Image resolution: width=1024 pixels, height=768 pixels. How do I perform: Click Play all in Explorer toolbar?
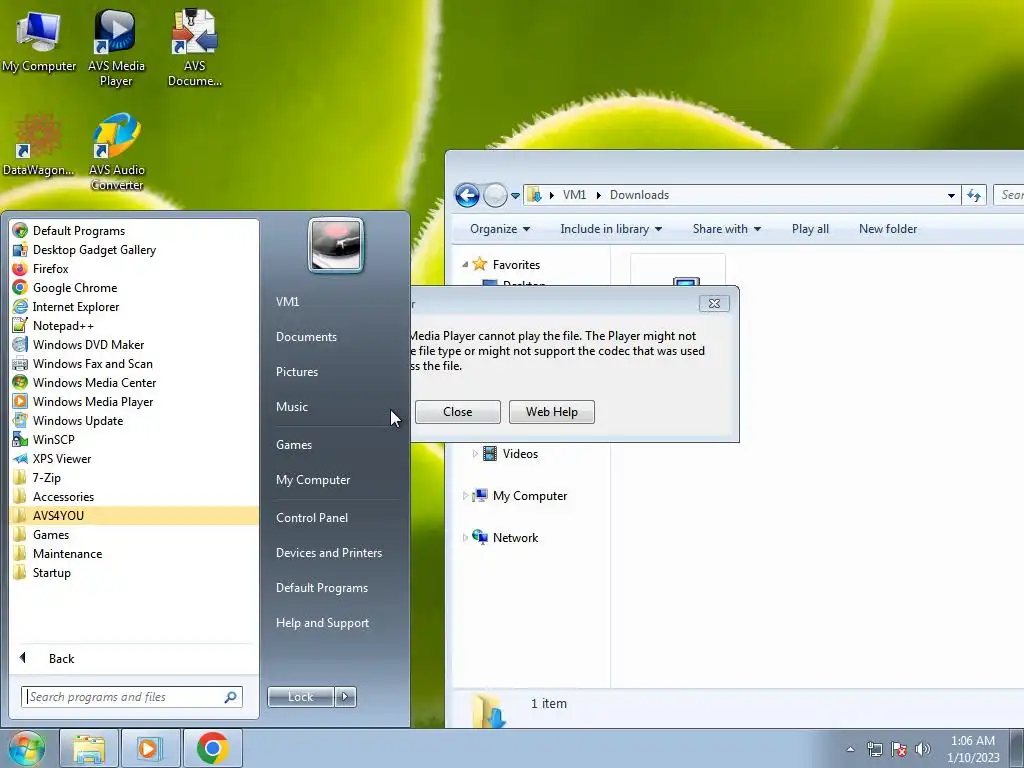point(810,229)
